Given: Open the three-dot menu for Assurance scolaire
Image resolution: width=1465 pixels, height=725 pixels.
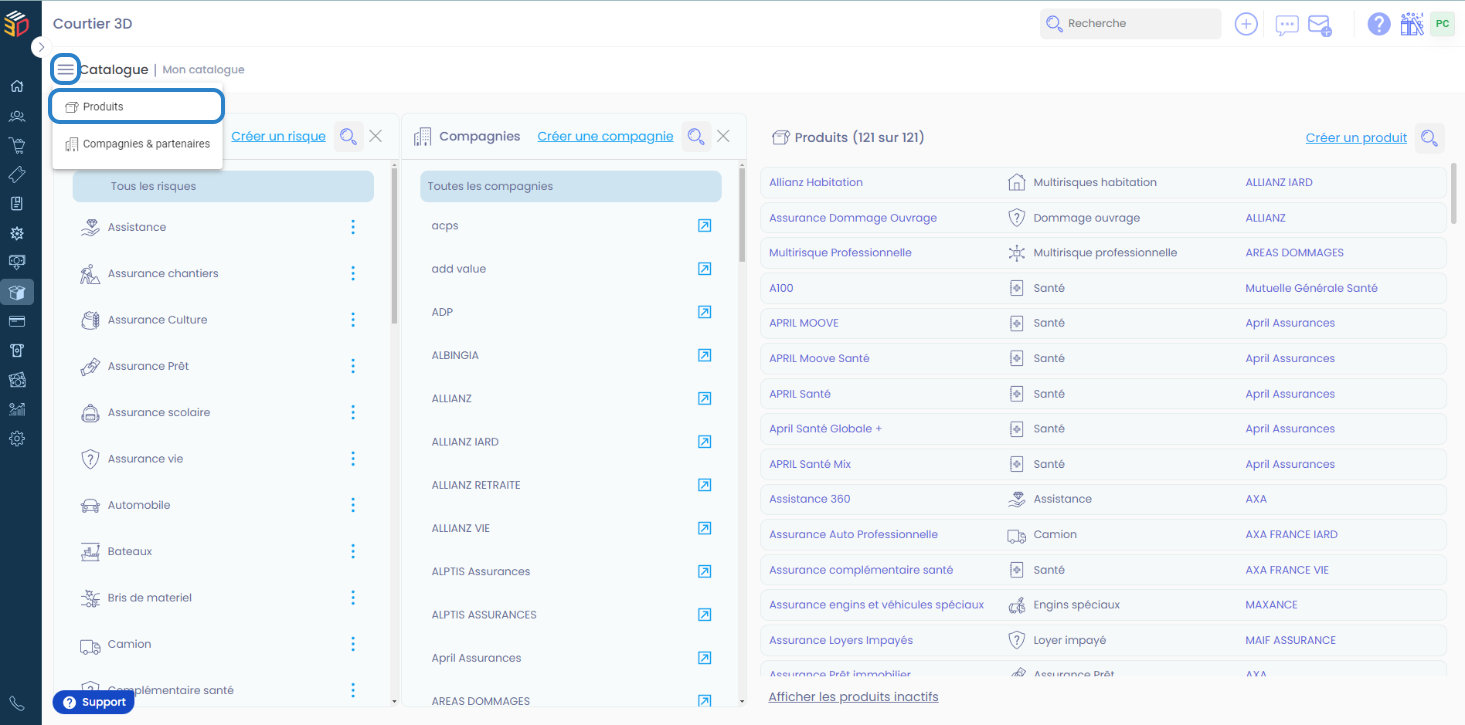Looking at the screenshot, I should pyautogui.click(x=353, y=412).
